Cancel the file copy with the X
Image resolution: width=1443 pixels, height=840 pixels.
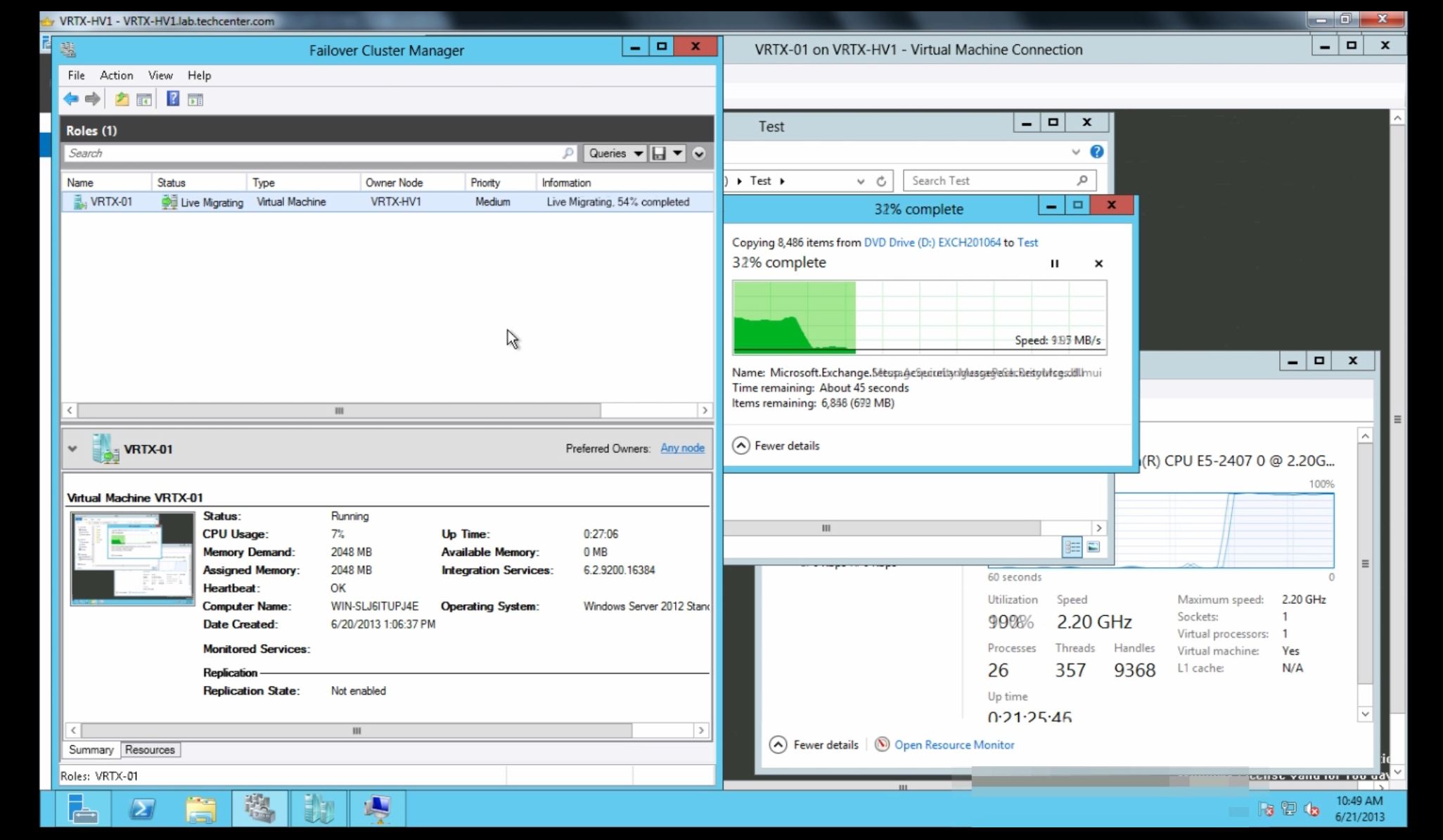[1098, 264]
